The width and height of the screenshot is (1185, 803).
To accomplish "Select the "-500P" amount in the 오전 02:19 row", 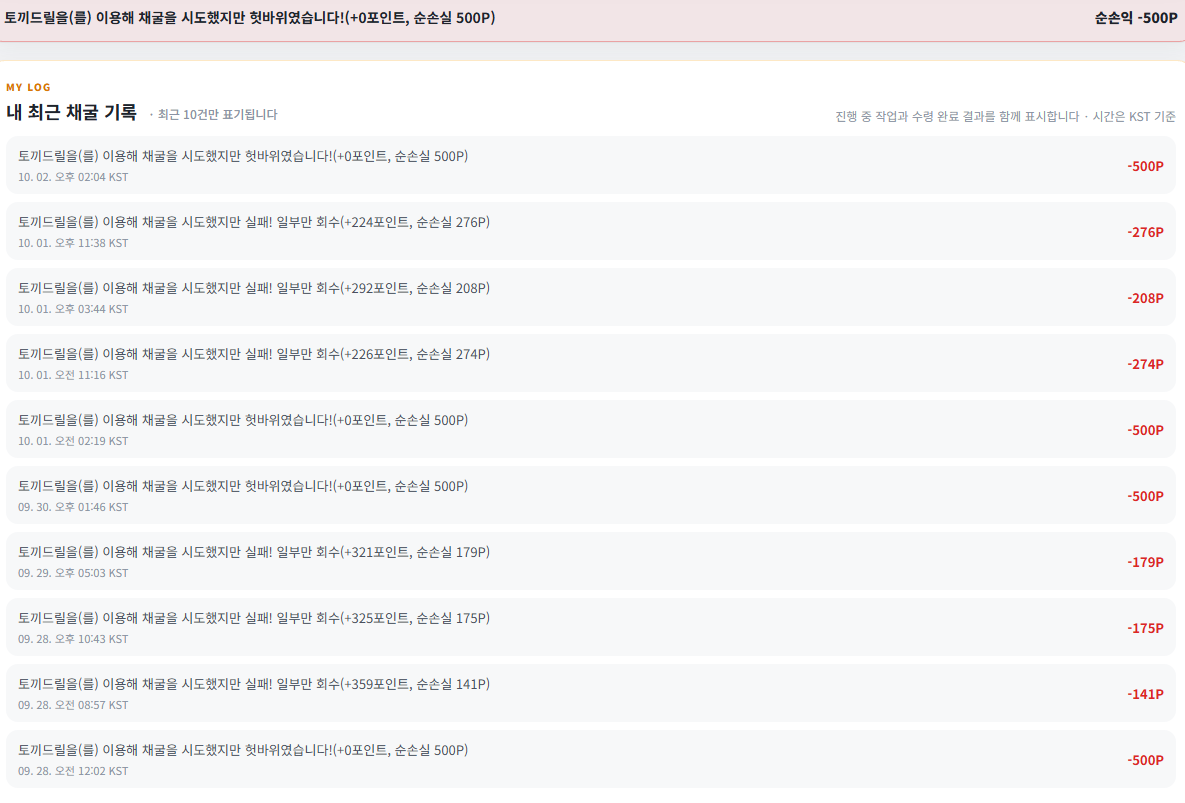I will (1145, 431).
